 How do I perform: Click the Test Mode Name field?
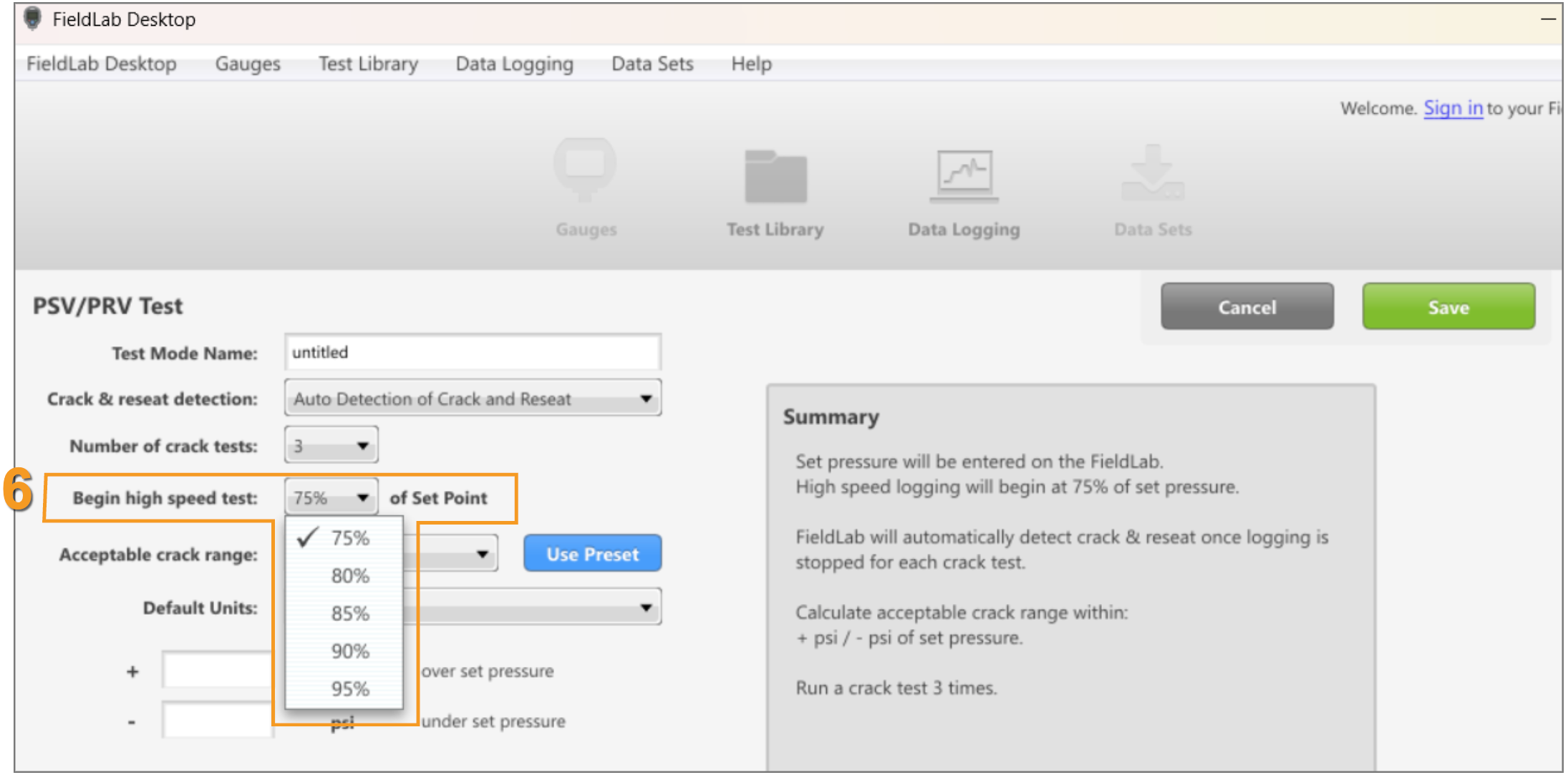tap(473, 352)
